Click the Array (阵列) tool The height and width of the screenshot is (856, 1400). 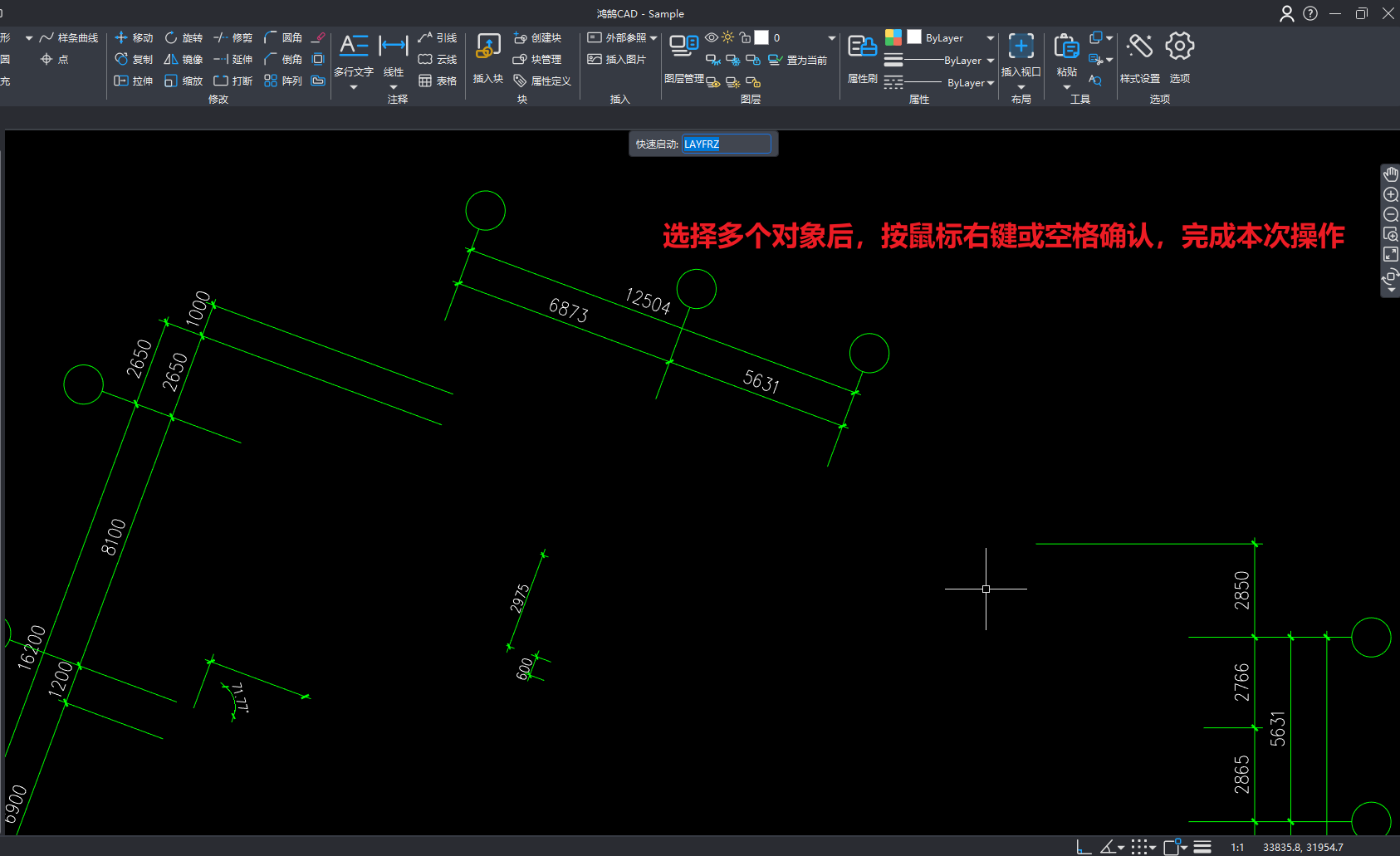pos(282,81)
